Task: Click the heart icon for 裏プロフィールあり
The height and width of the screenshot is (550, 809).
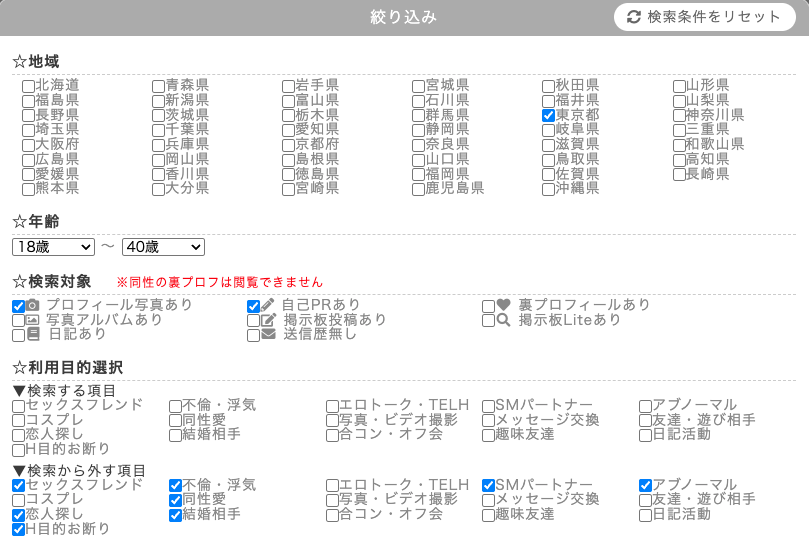Action: [x=503, y=305]
